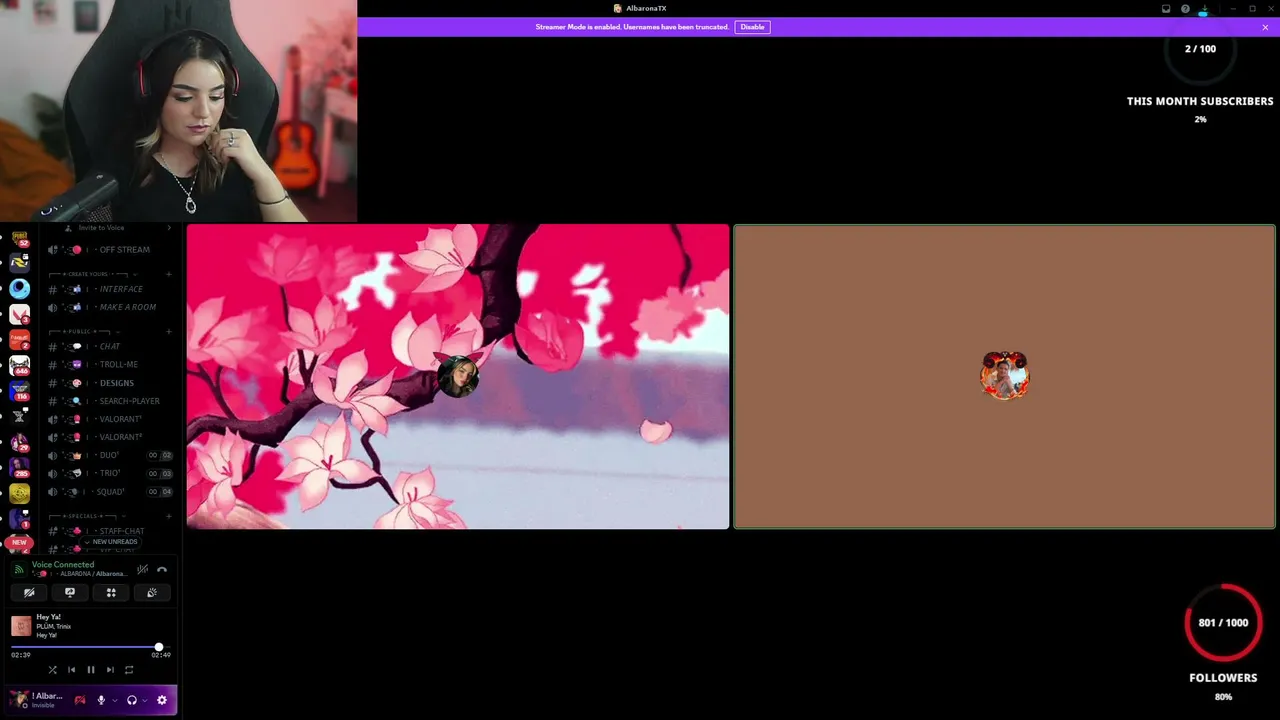
Task: Open the Discord help icon
Action: (x=1185, y=9)
